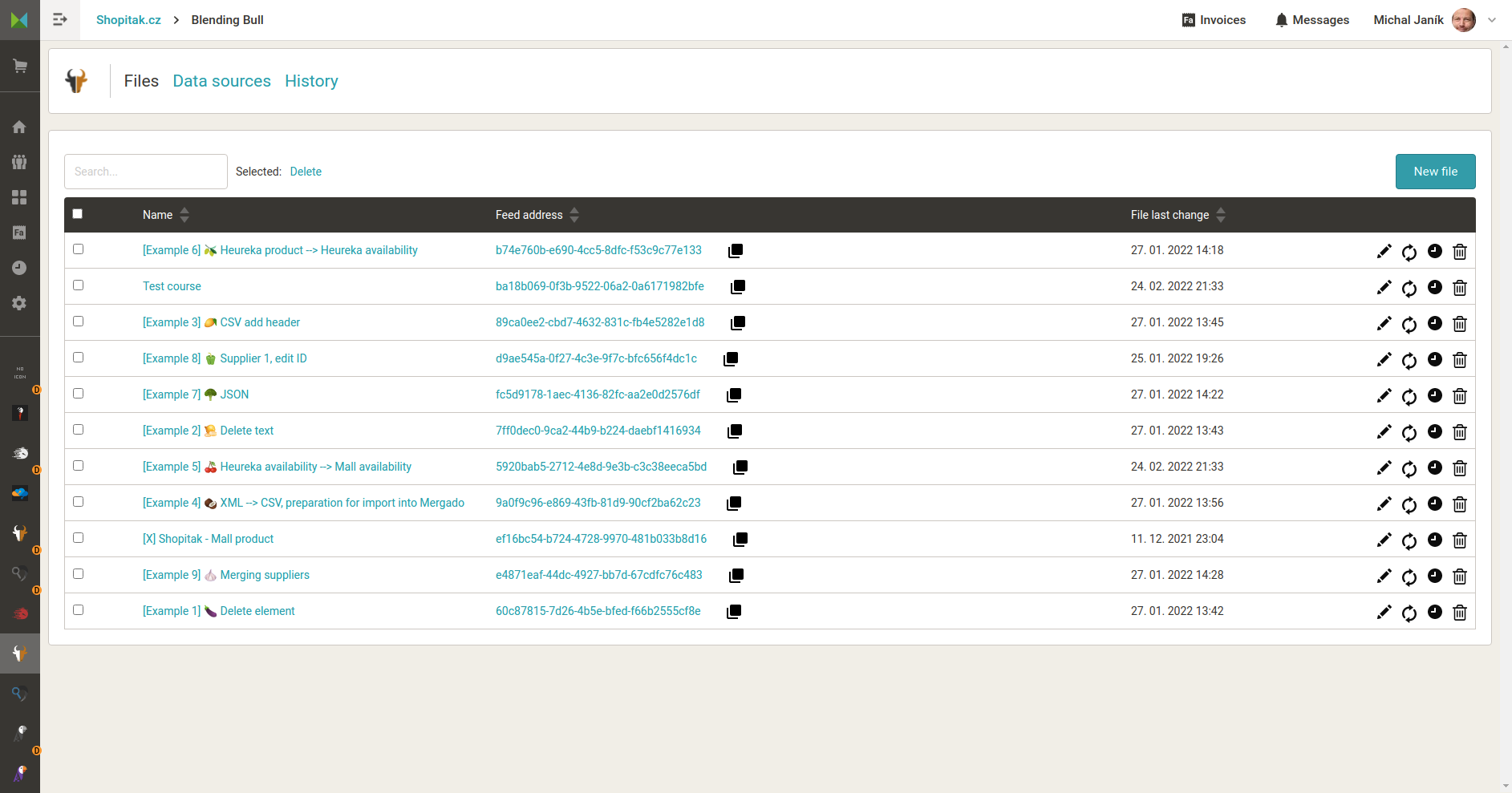This screenshot has height=793, width=1512.
Task: Copy feed address of [Example 9] Merging suppliers
Action: pos(736,576)
